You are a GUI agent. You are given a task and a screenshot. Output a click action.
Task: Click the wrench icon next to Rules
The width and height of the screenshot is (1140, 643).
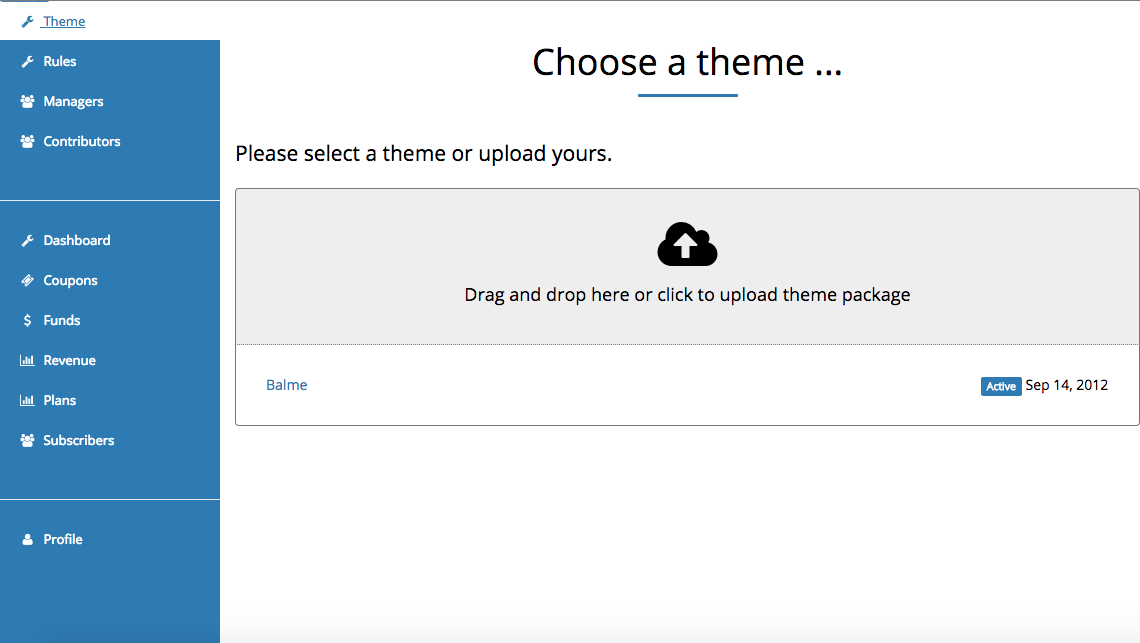point(28,62)
